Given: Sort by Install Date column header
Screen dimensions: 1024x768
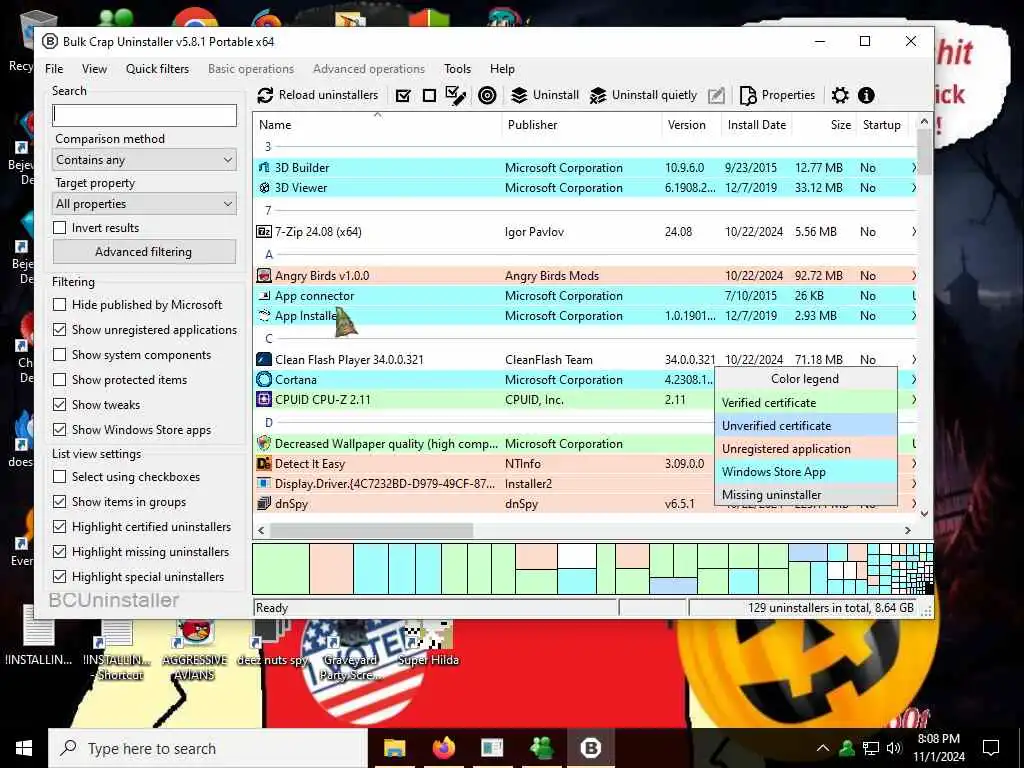Looking at the screenshot, I should point(757,125).
